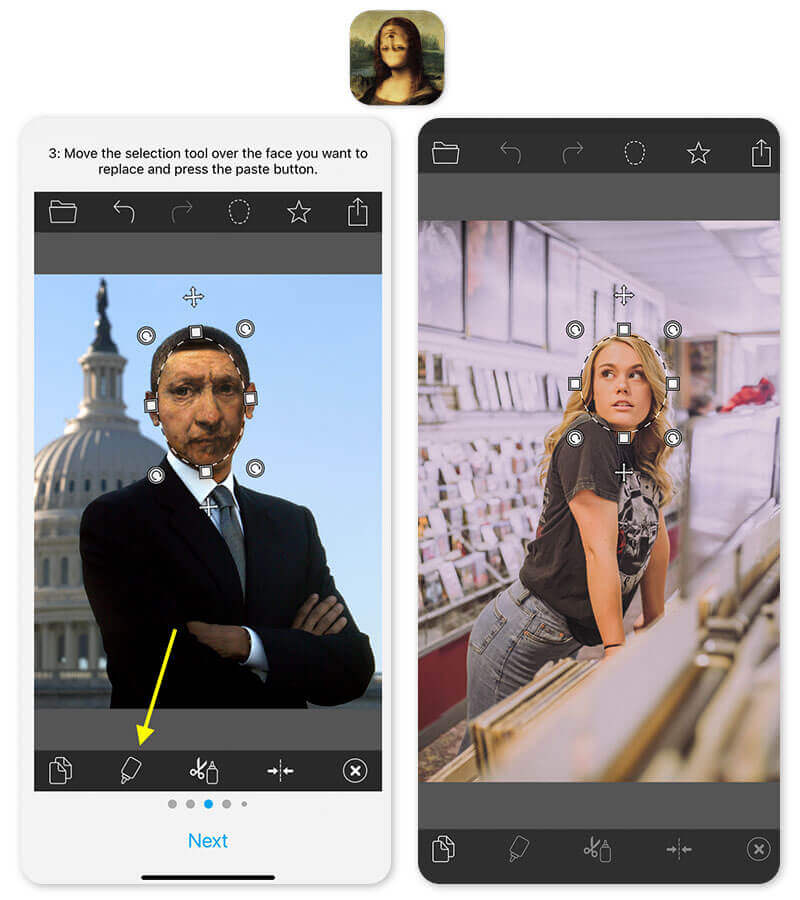Mark as favorite with the star icon
This screenshot has height=900, width=800.
(x=298, y=212)
